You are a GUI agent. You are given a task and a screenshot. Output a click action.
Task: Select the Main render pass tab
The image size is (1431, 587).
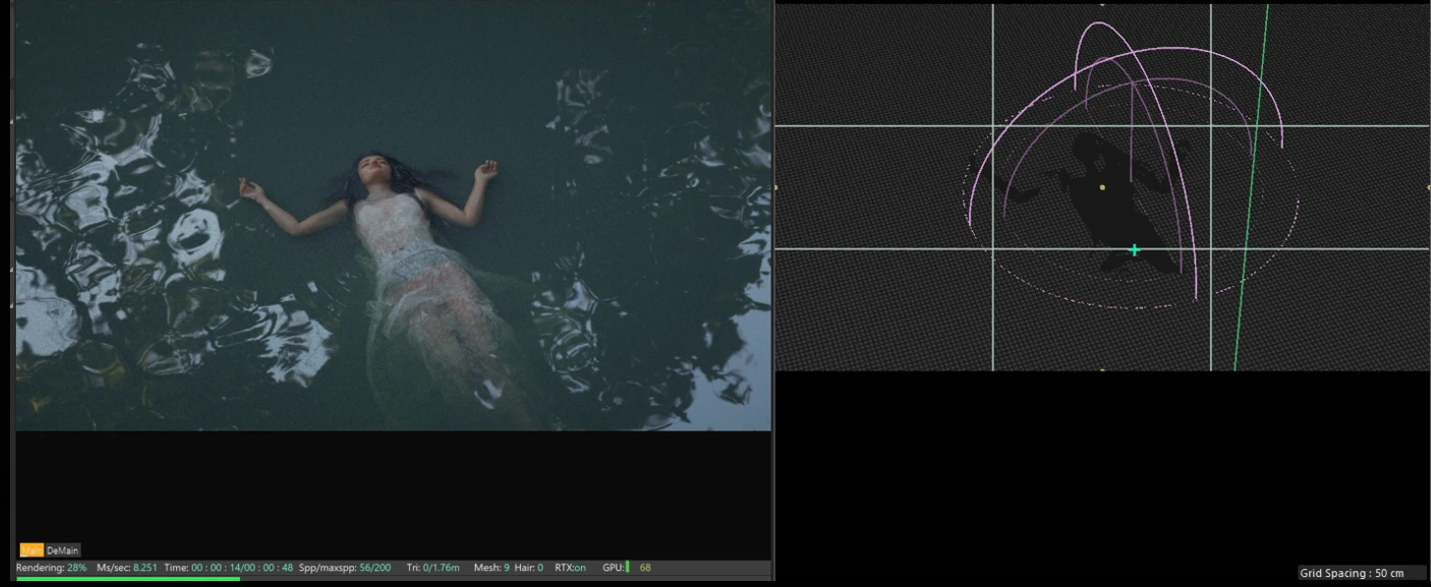[x=32, y=551]
